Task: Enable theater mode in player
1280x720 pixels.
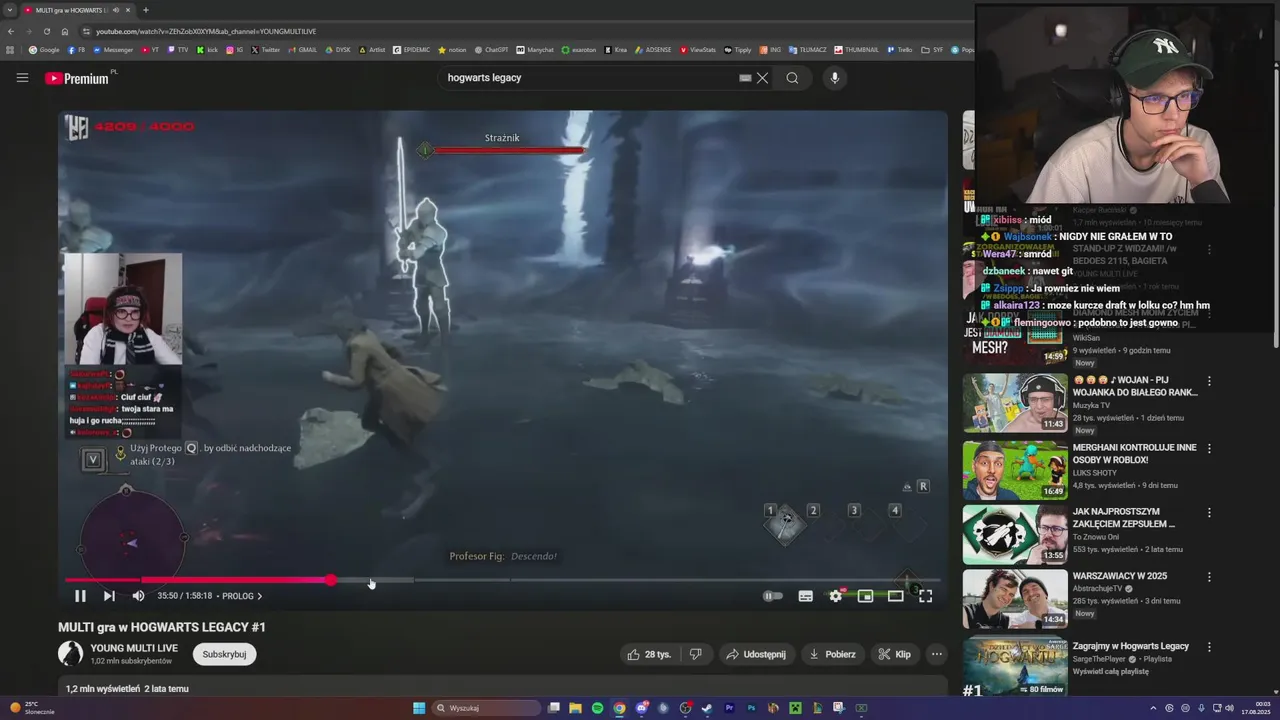Action: (x=896, y=596)
